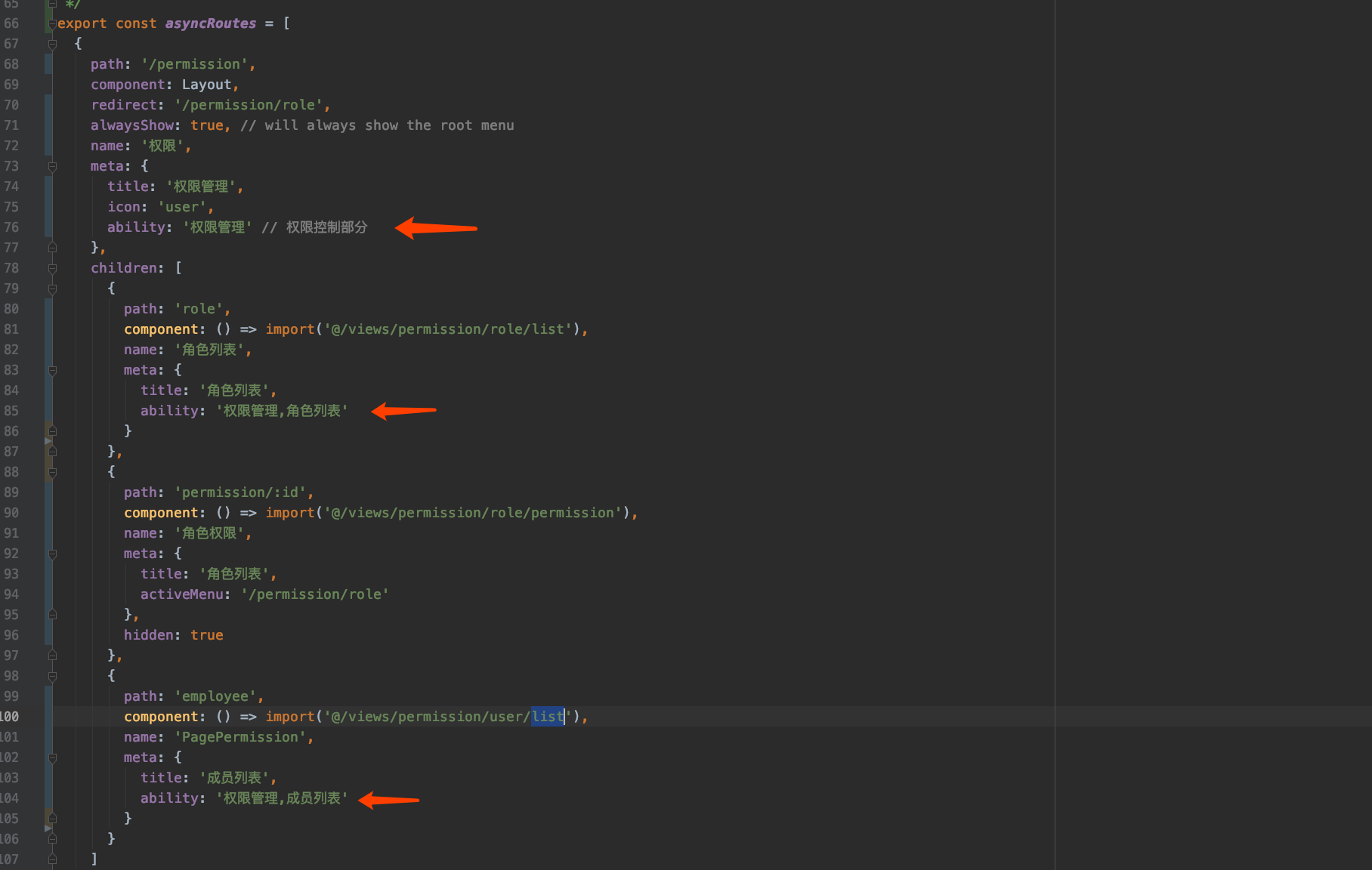The height and width of the screenshot is (870, 1372).
Task: Click import path '@/views/permission/role/permission'
Action: pyautogui.click(x=473, y=513)
